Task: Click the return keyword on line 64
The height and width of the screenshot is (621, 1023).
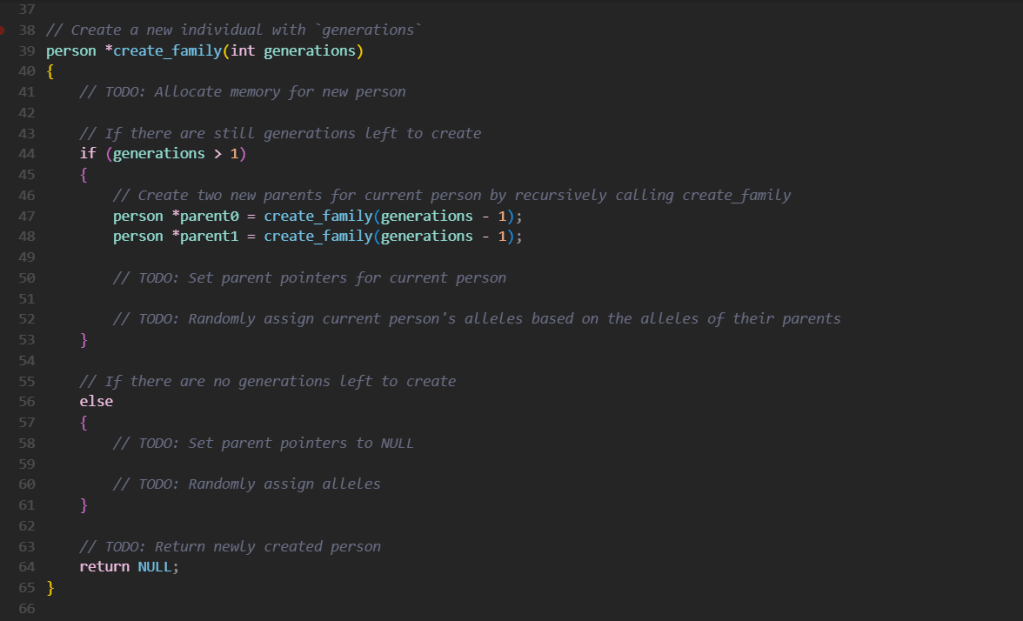Action: click(104, 566)
